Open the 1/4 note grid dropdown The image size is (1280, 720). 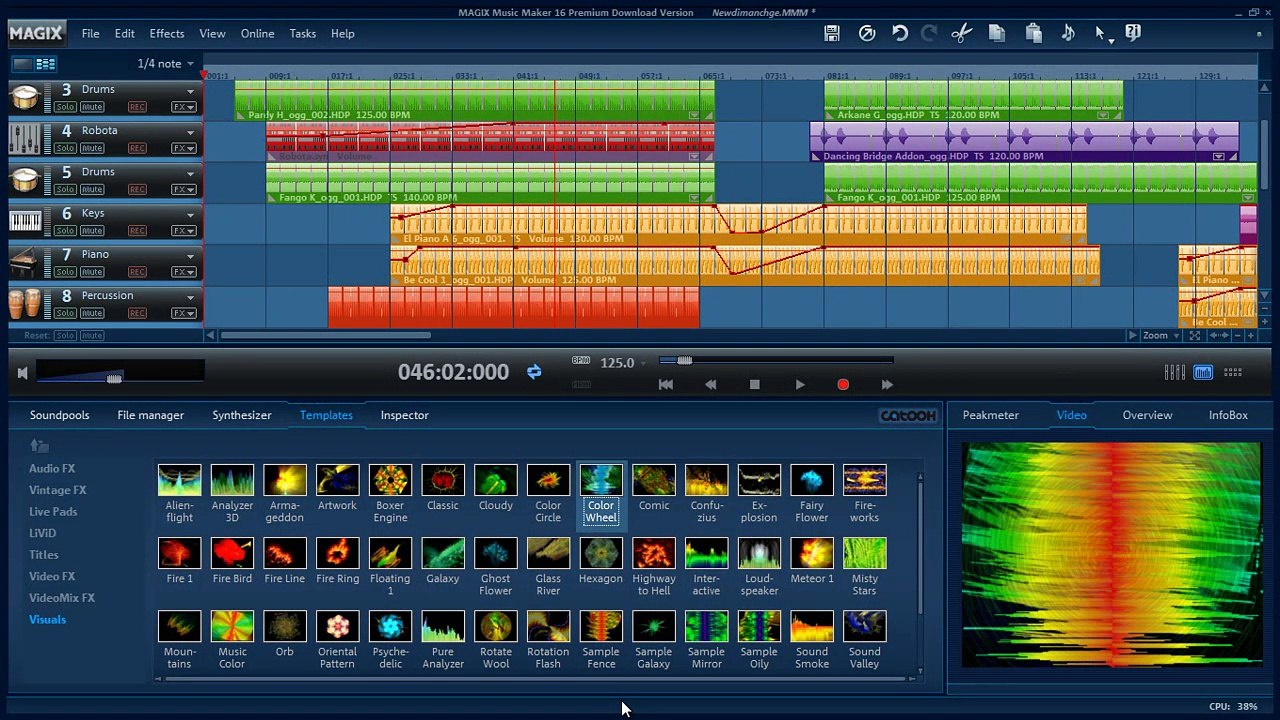pyautogui.click(x=166, y=64)
